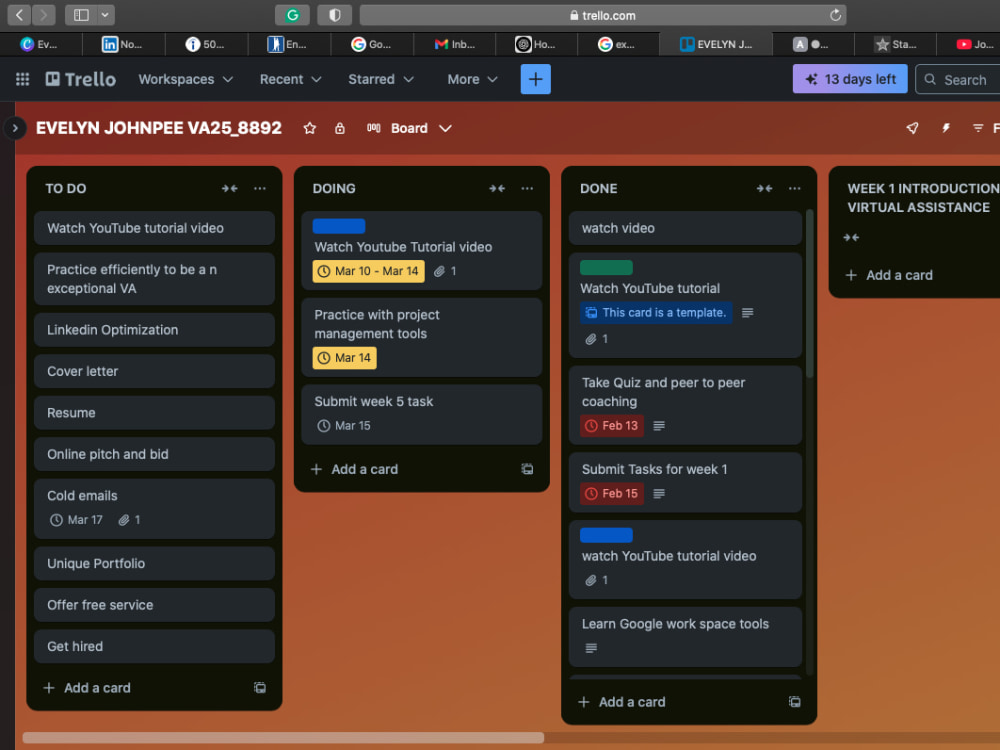Open Practice with project management tools card

click(422, 336)
